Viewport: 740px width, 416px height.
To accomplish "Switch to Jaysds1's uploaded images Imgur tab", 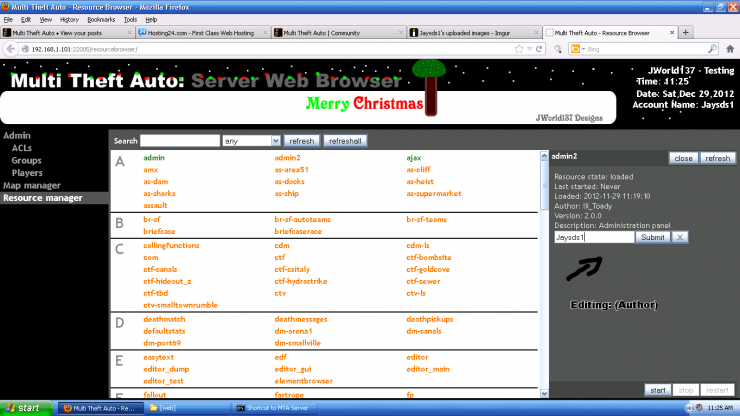I will (472, 33).
